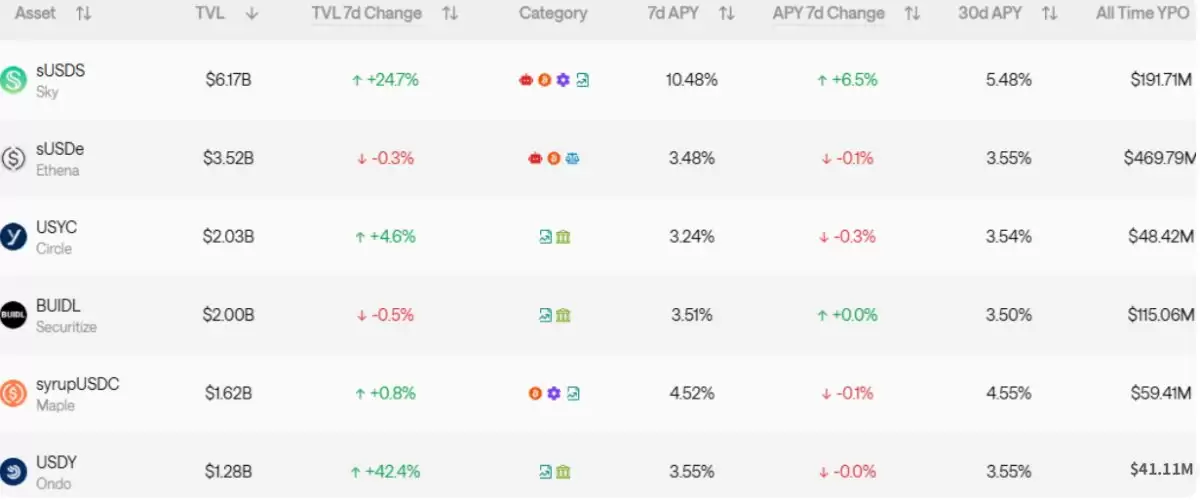Open the syrupUSDC asset name link
The width and height of the screenshot is (1200, 500).
[77, 384]
